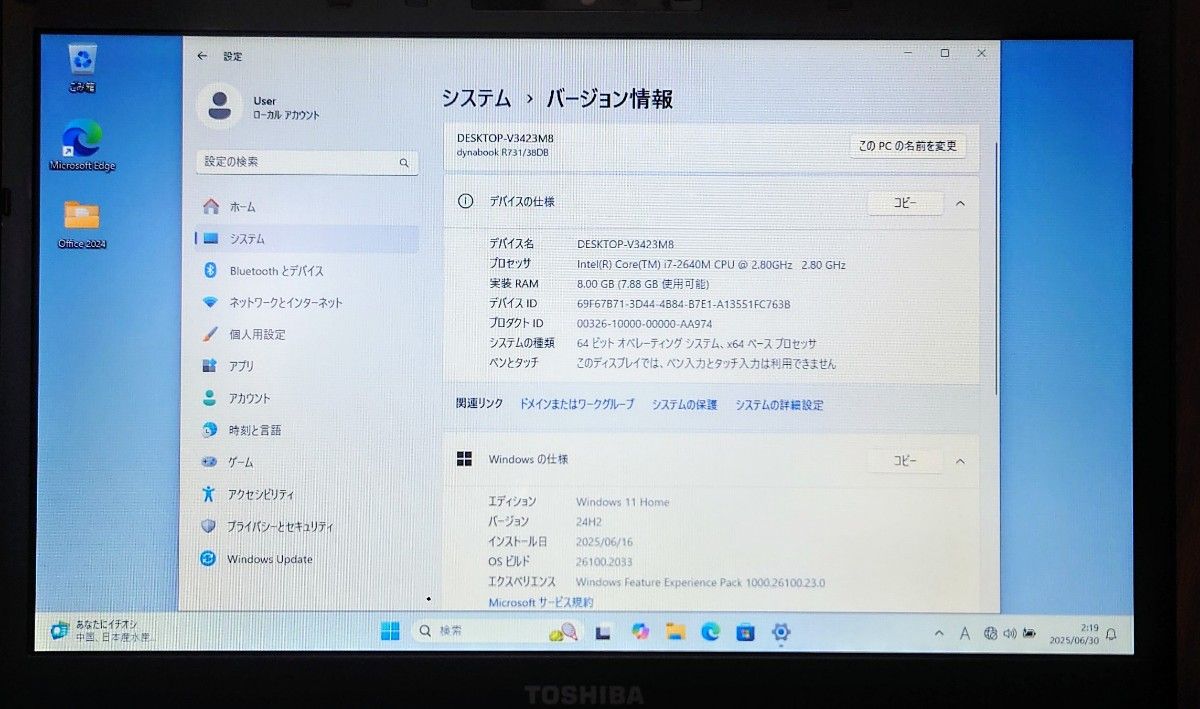Expand hidden icons in the system tray

pyautogui.click(x=940, y=633)
